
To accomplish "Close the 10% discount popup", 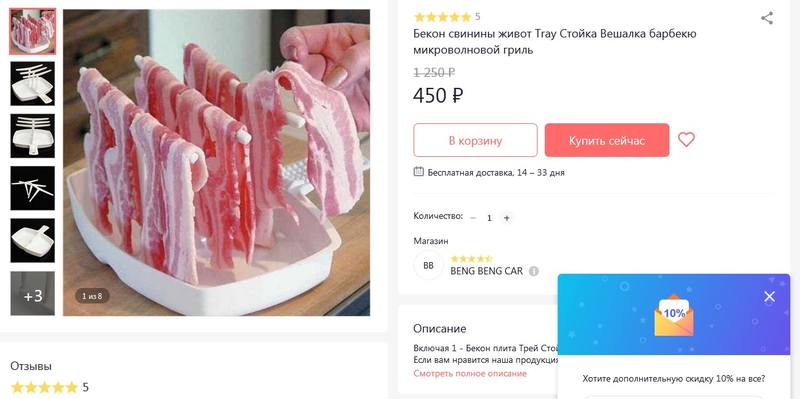I will pos(769,296).
